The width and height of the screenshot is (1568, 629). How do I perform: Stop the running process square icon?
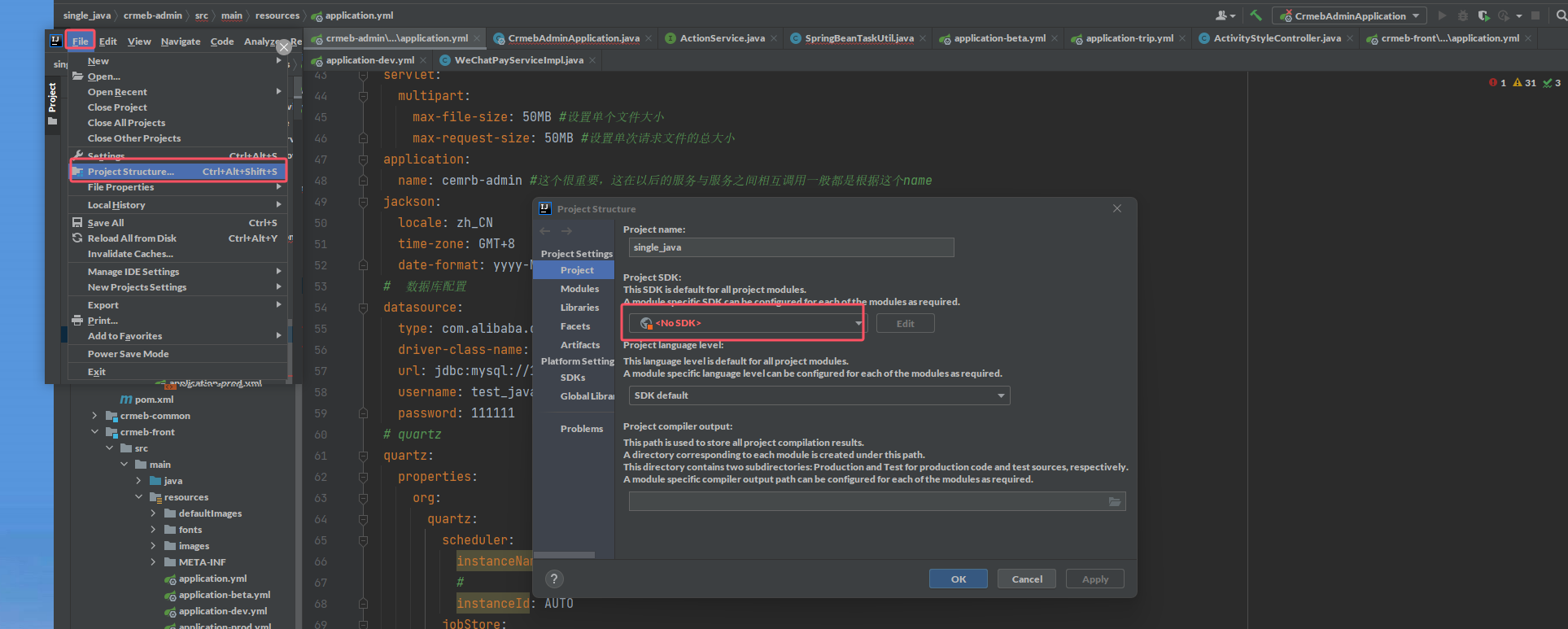[x=1535, y=15]
